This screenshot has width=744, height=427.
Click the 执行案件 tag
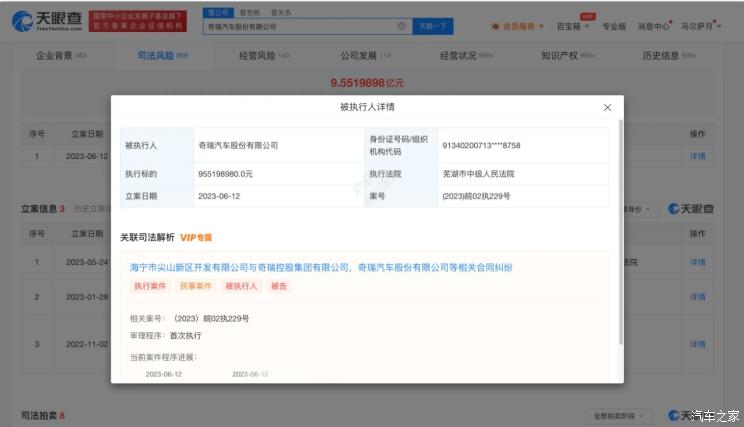pos(150,286)
